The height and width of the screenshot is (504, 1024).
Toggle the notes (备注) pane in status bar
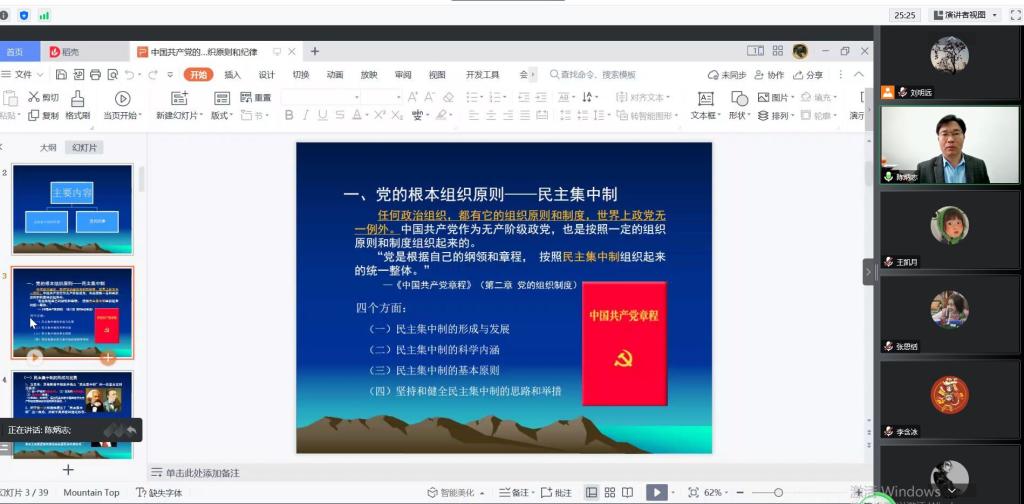click(x=514, y=492)
